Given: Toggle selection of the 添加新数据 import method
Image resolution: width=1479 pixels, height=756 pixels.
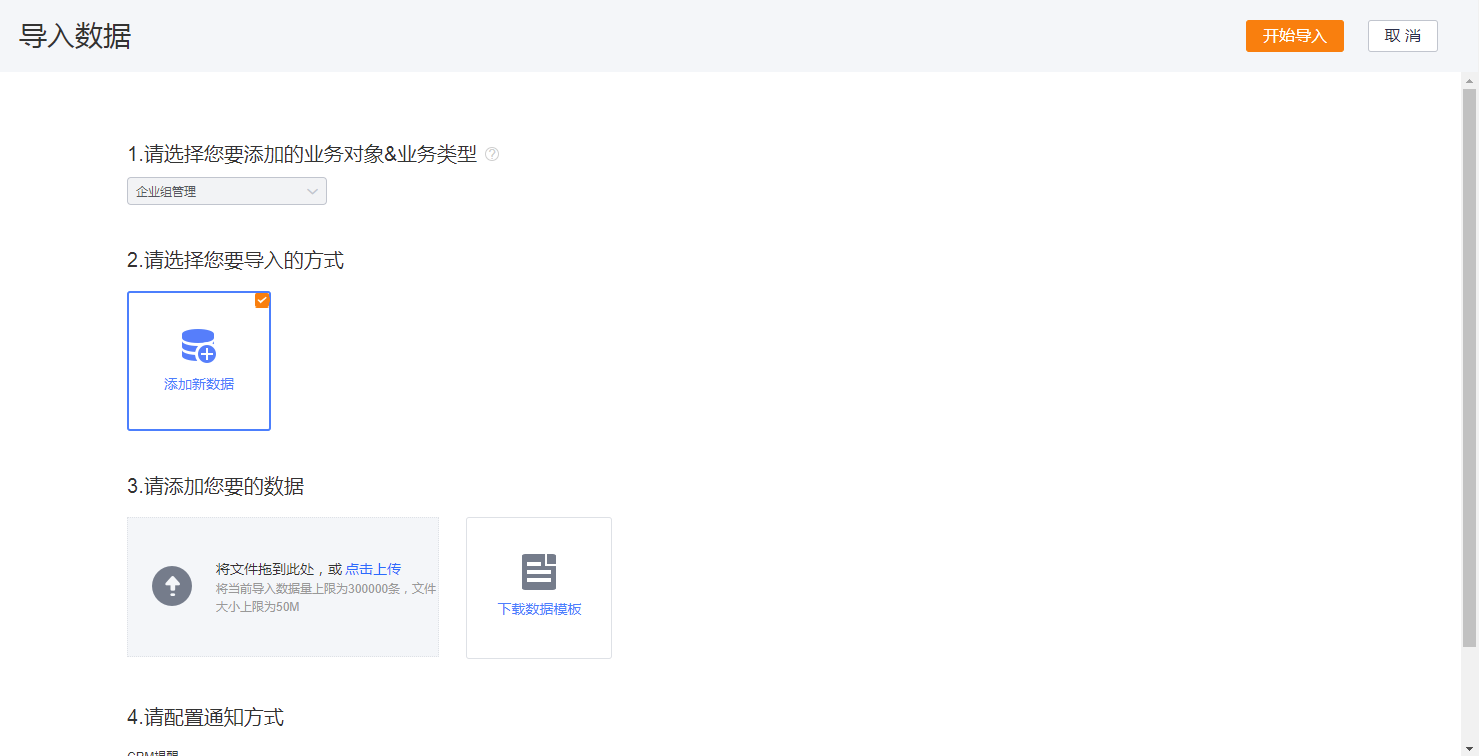Looking at the screenshot, I should [198, 361].
